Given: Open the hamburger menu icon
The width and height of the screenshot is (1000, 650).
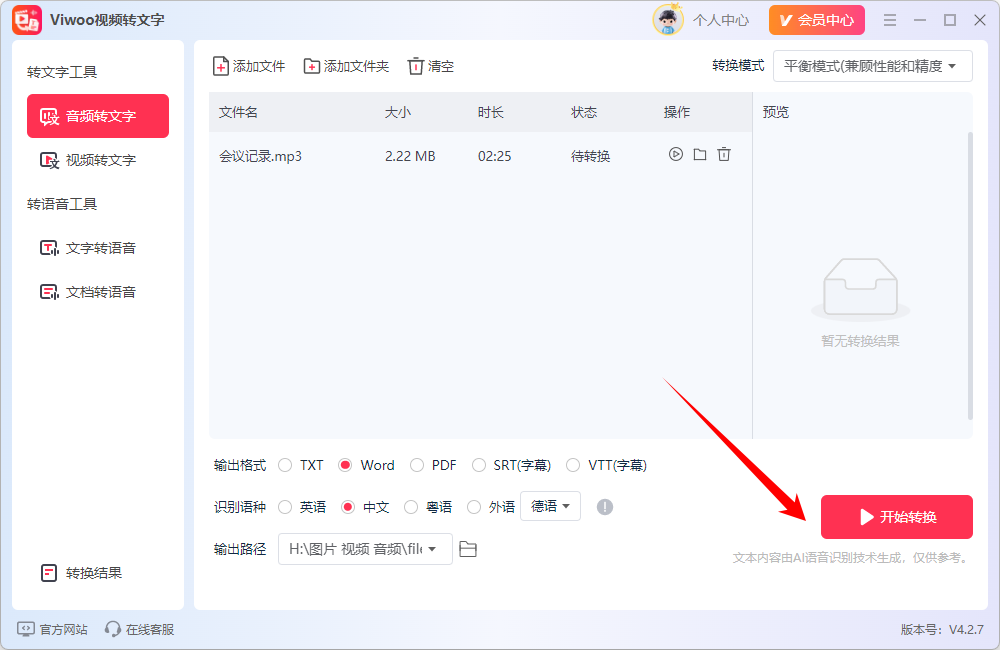Looking at the screenshot, I should pyautogui.click(x=890, y=20).
